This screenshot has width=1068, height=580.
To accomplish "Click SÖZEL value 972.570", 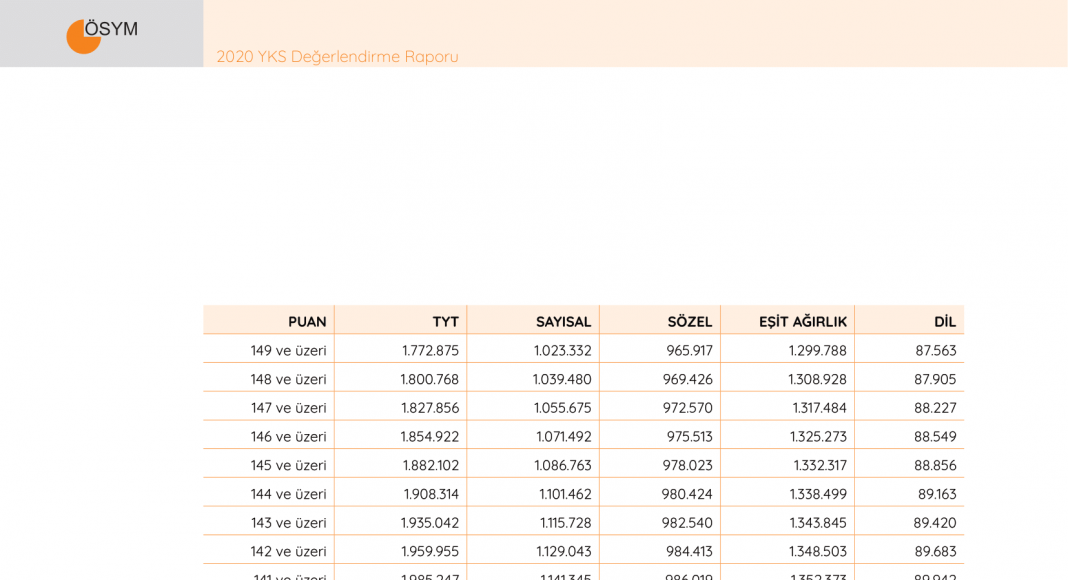I will tap(688, 408).
